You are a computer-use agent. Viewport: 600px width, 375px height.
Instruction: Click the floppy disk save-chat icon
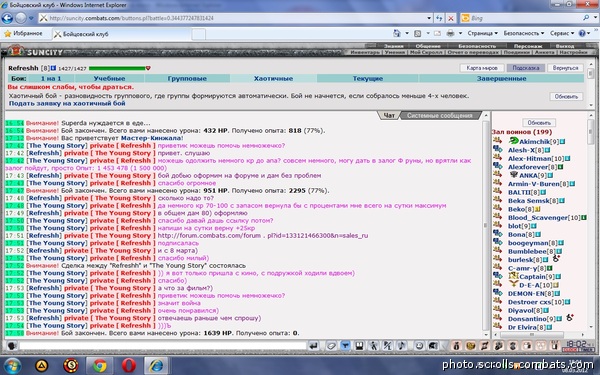pyautogui.click(x=359, y=346)
